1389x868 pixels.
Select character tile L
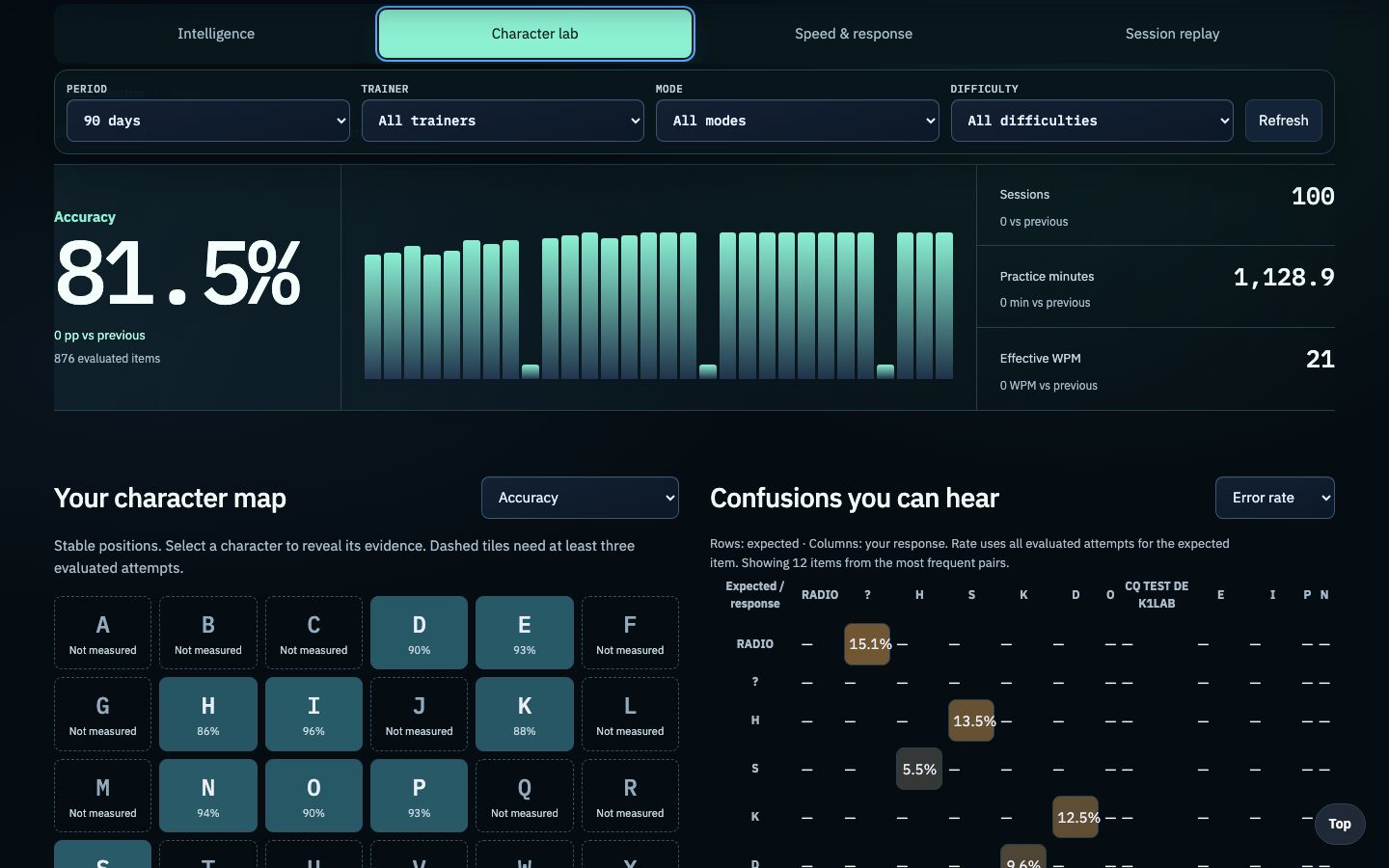click(630, 715)
